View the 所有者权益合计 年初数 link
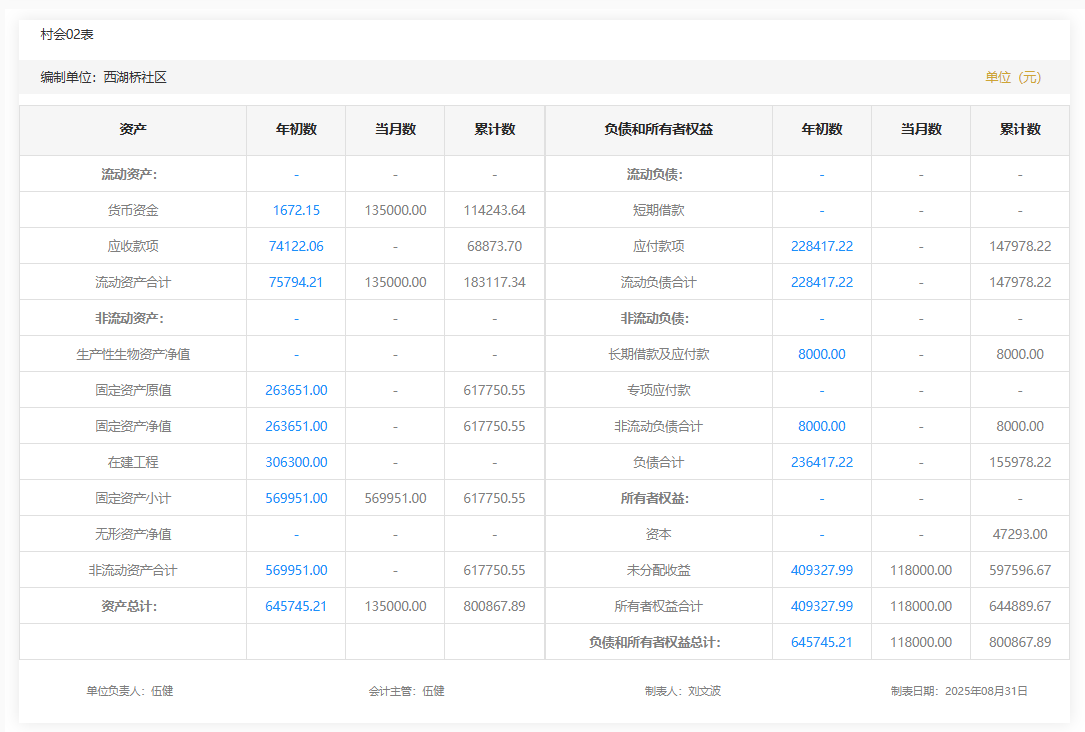Viewport: 1085px width, 732px height. [x=821, y=606]
